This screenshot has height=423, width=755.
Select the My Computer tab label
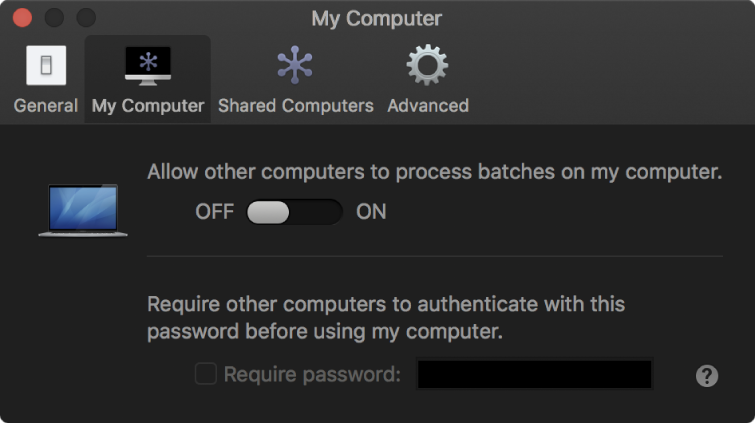148,105
